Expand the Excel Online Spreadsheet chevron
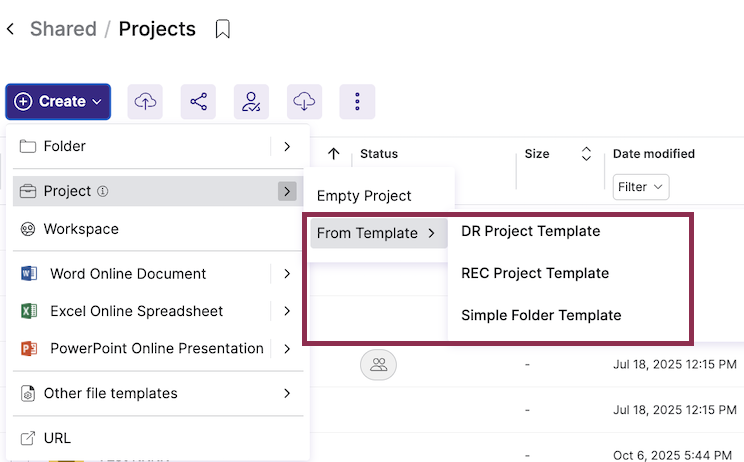Viewport: 744px width, 462px height. click(x=287, y=311)
